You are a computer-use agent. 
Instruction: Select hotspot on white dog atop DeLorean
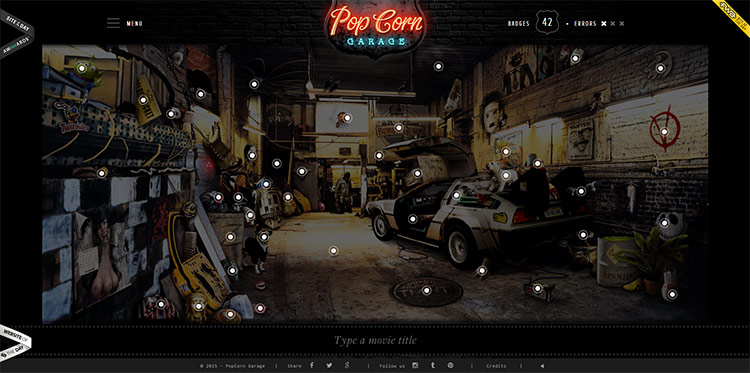(506, 175)
